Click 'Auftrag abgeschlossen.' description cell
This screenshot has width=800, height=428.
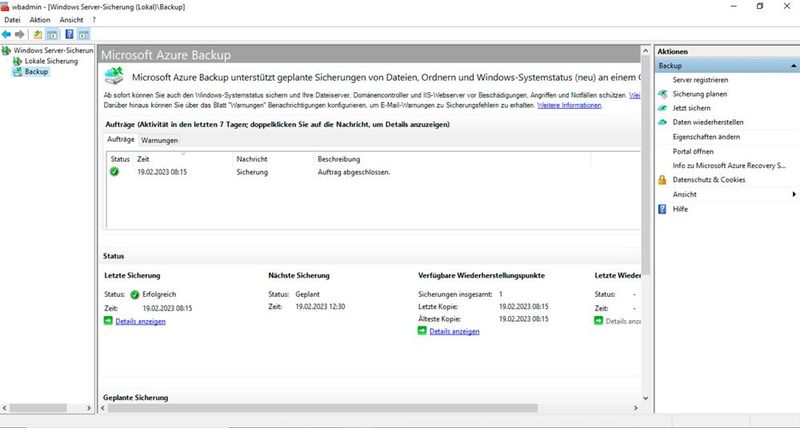tap(354, 172)
